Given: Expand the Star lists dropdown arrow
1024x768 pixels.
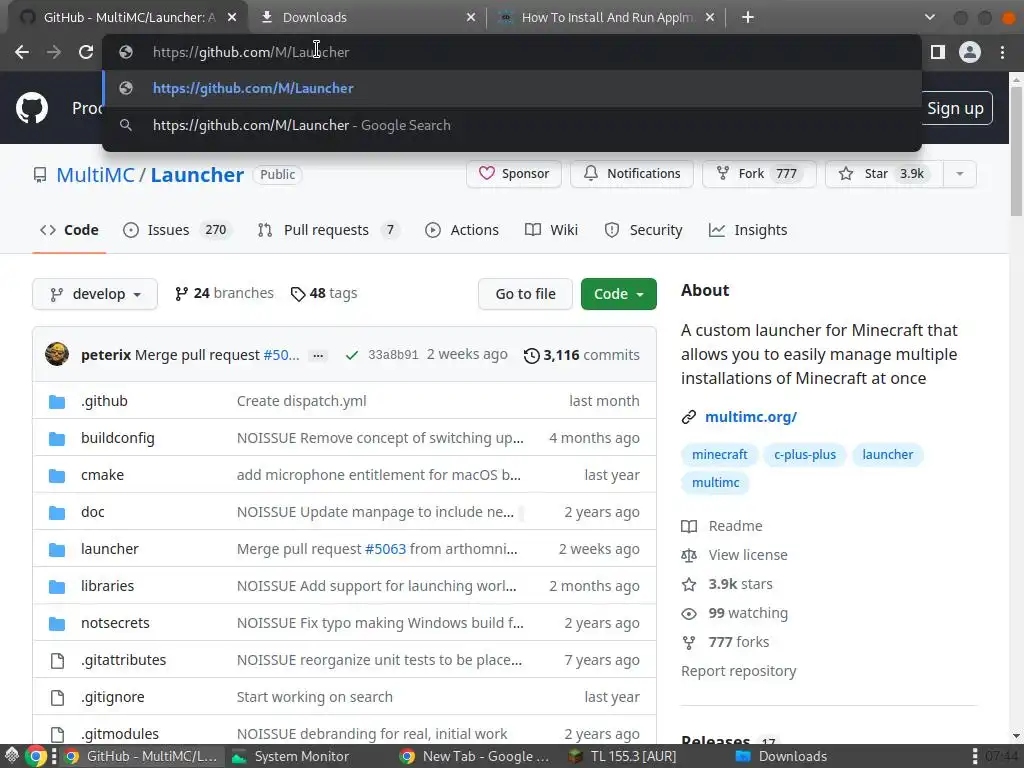Looking at the screenshot, I should click(960, 174).
